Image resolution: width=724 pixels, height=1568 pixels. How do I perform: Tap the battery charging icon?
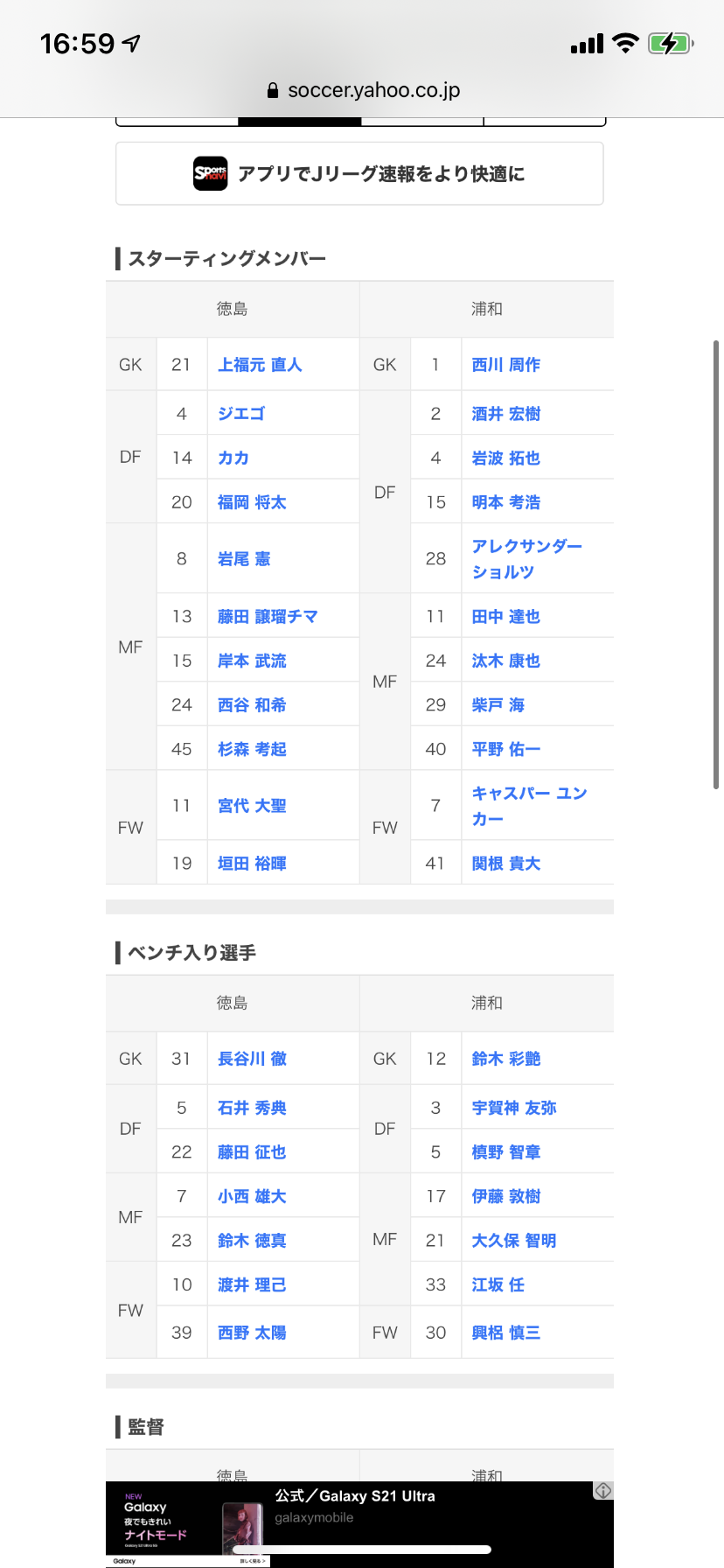coord(671,43)
